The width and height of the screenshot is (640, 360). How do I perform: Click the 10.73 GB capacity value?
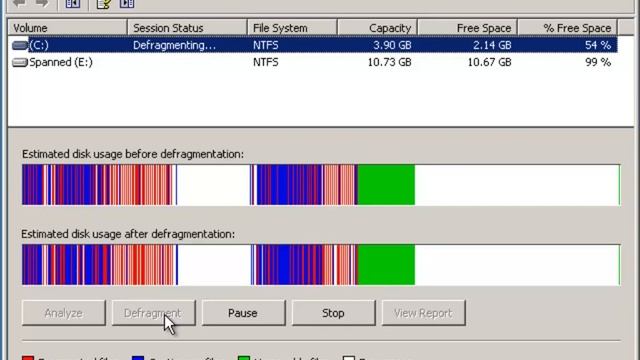[x=389, y=62]
